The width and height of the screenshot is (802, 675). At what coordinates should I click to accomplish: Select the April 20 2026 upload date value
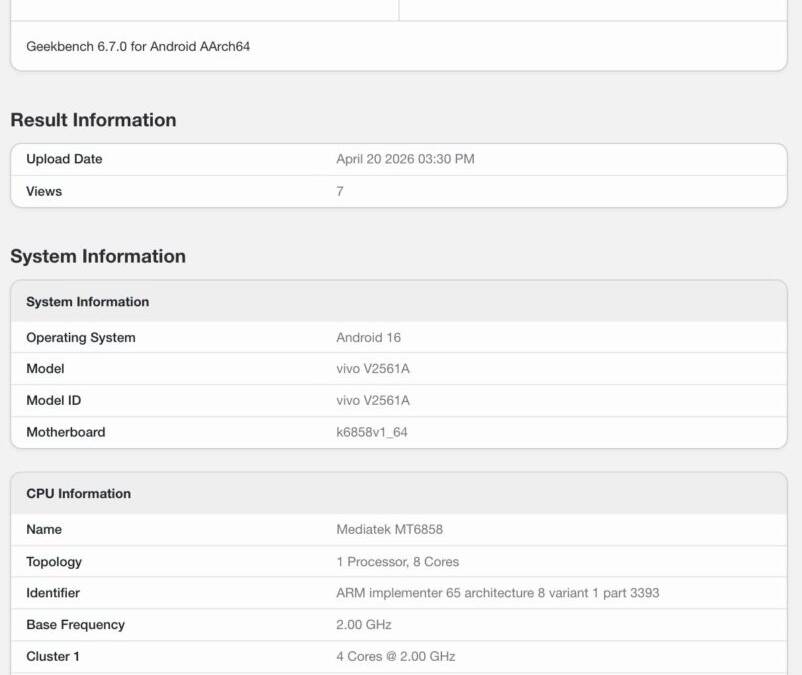pyautogui.click(x=405, y=159)
